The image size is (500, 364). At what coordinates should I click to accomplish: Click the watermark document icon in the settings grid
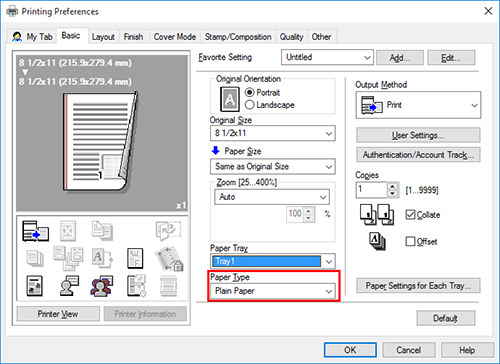pos(135,258)
